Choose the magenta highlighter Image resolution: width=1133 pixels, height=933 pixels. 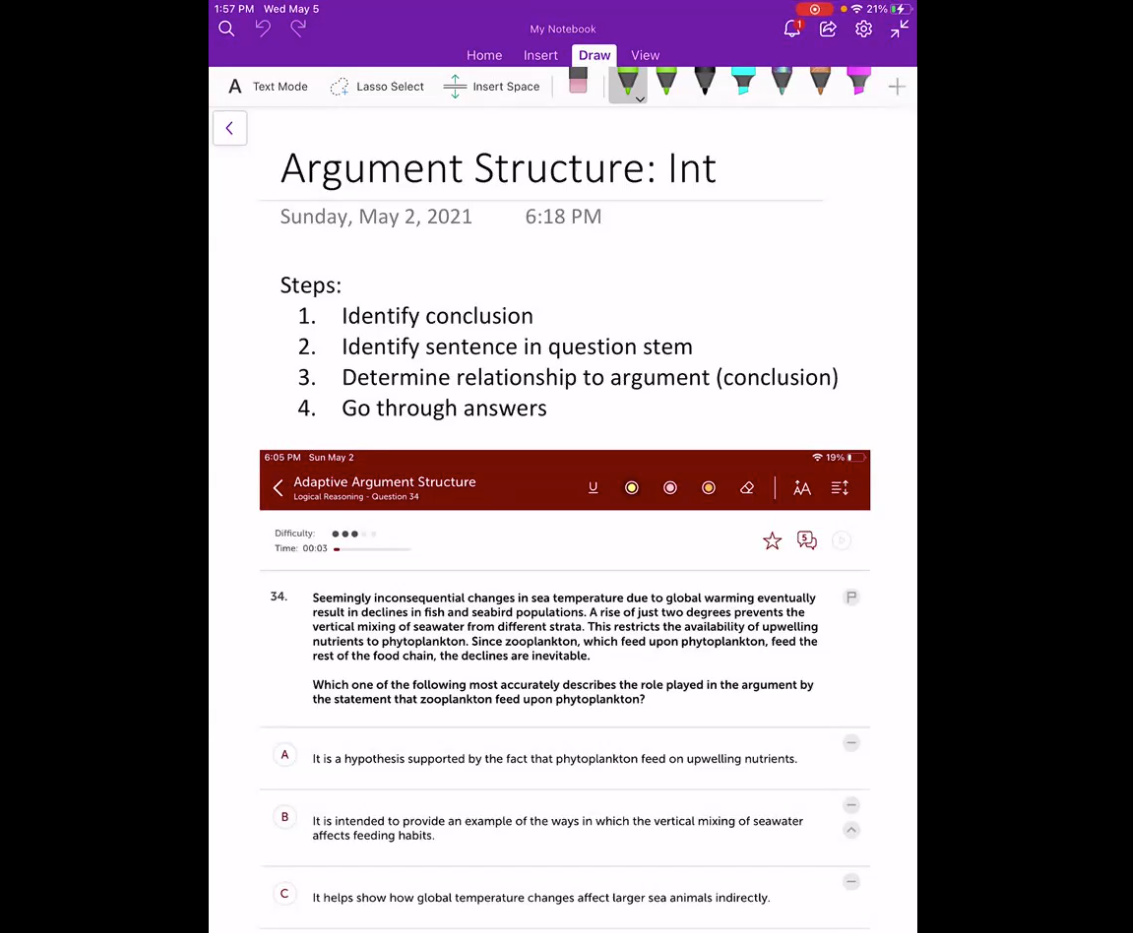point(859,81)
